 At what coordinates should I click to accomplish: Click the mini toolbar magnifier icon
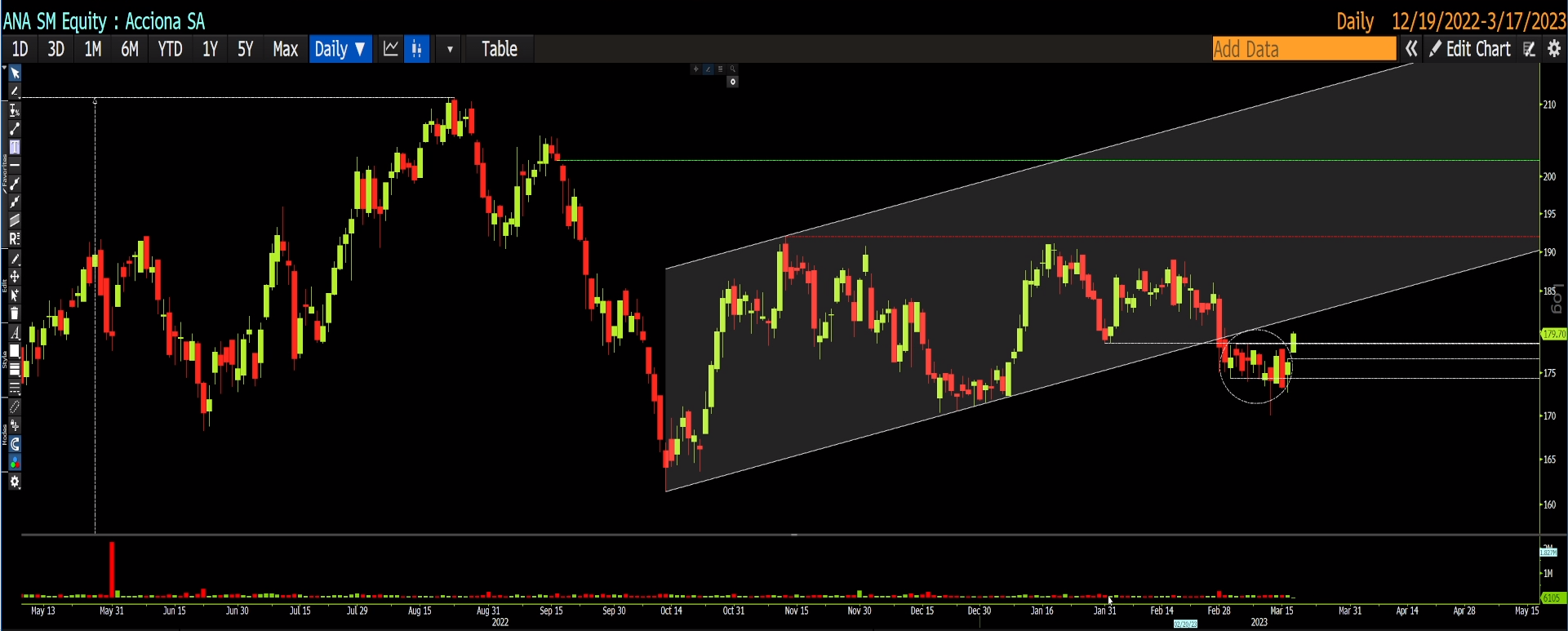732,69
